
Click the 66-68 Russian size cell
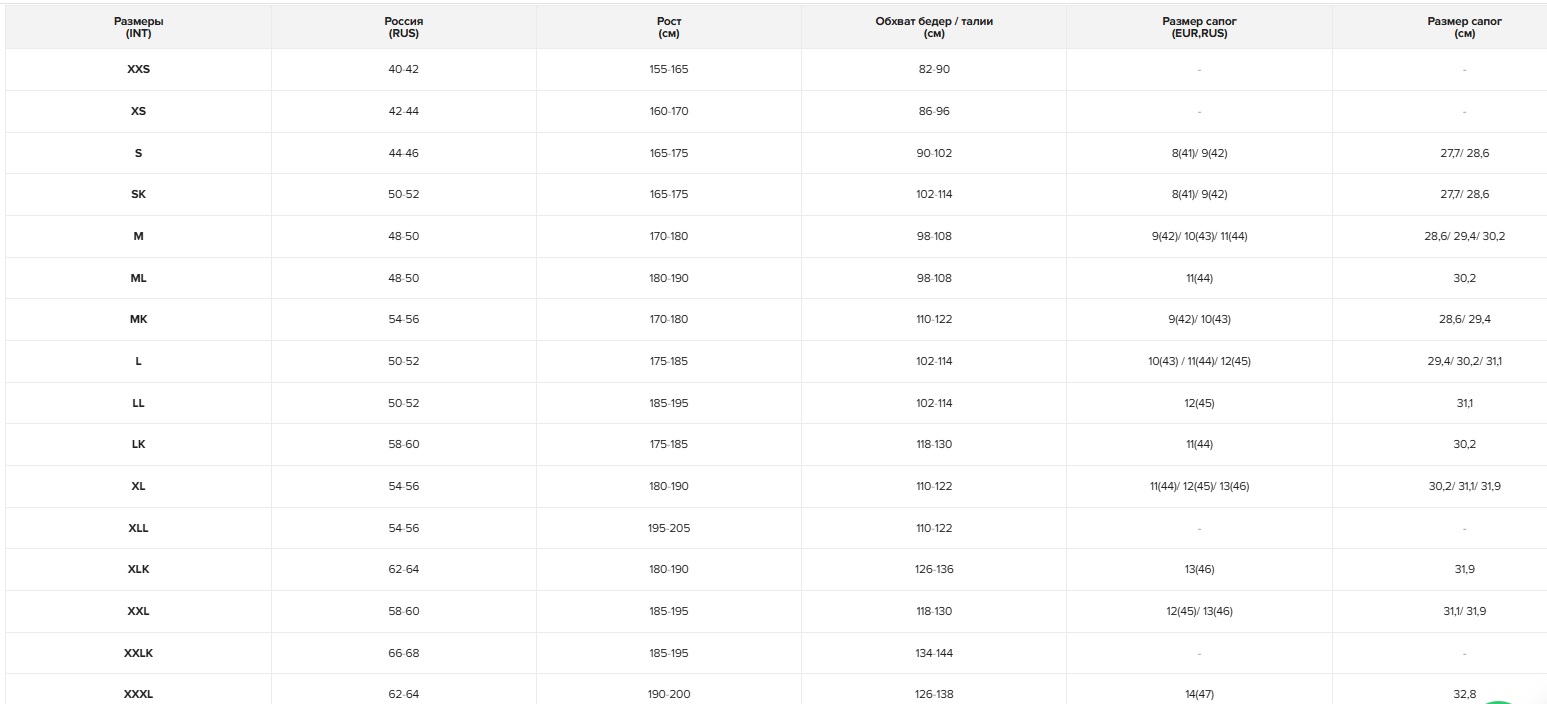click(x=403, y=653)
